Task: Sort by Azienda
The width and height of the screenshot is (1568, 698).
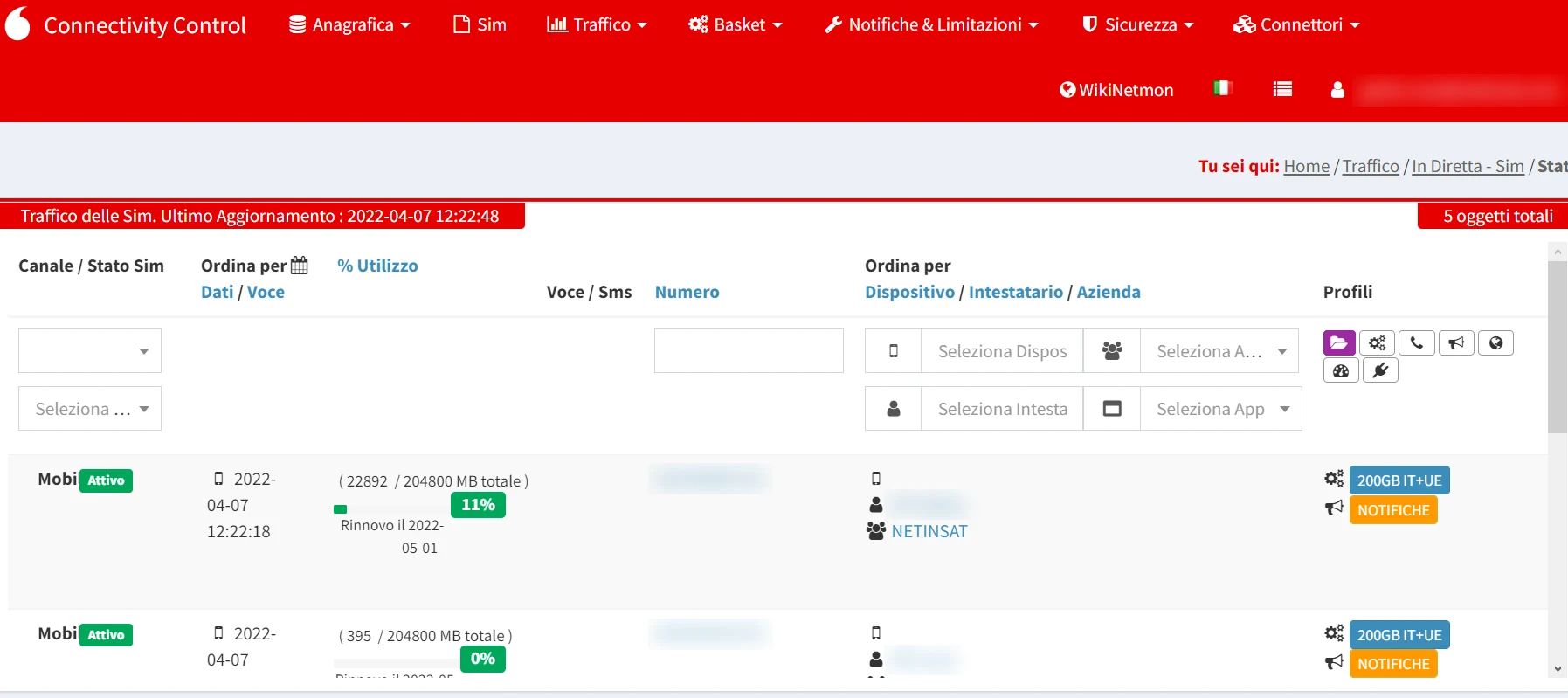Action: 1109,292
